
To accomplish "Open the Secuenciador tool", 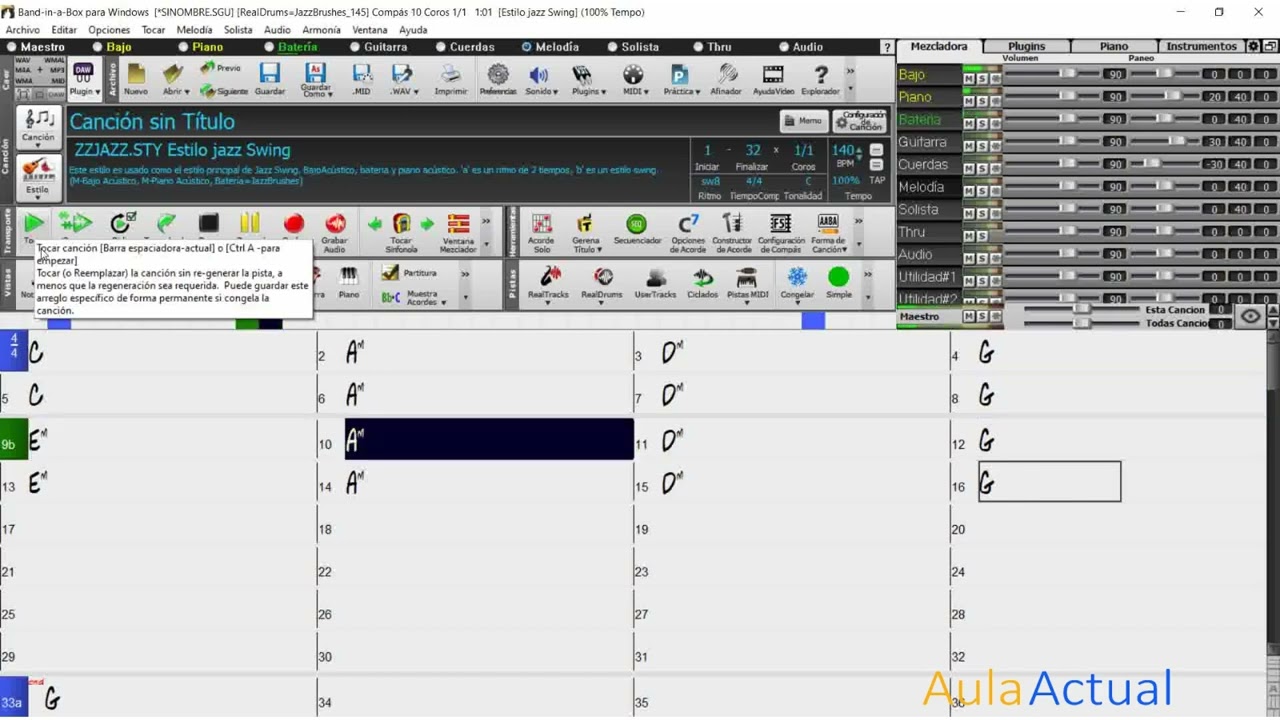I will pos(637,229).
